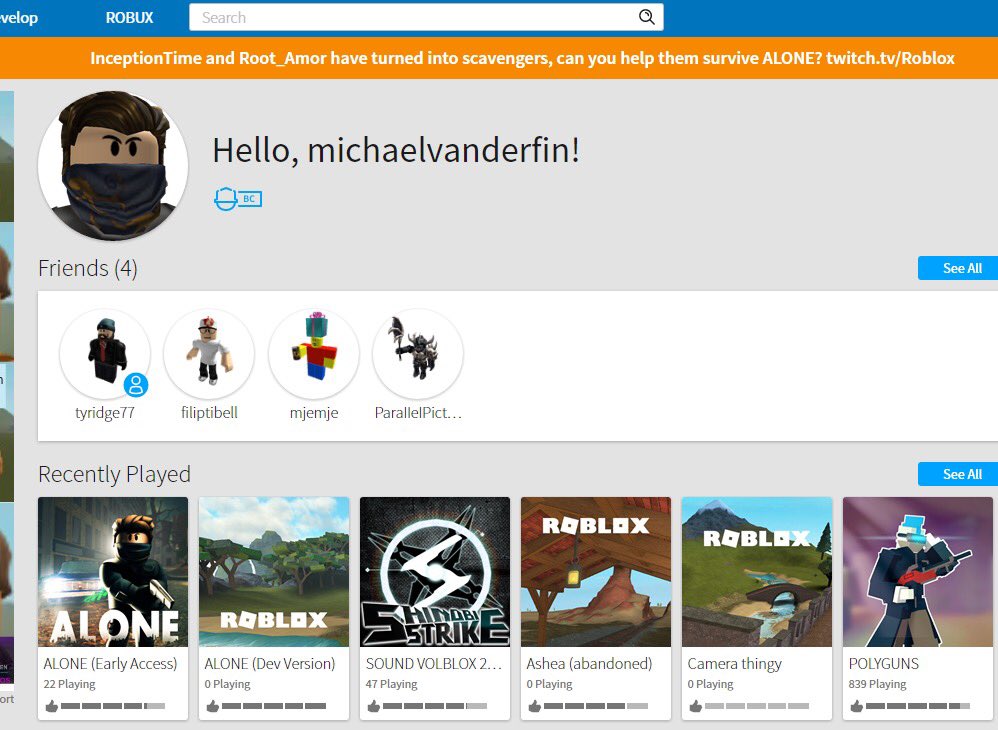The height and width of the screenshot is (730, 998).
Task: Click thumbs-up icon under SOUND VOLBLOX
Action: [x=374, y=706]
